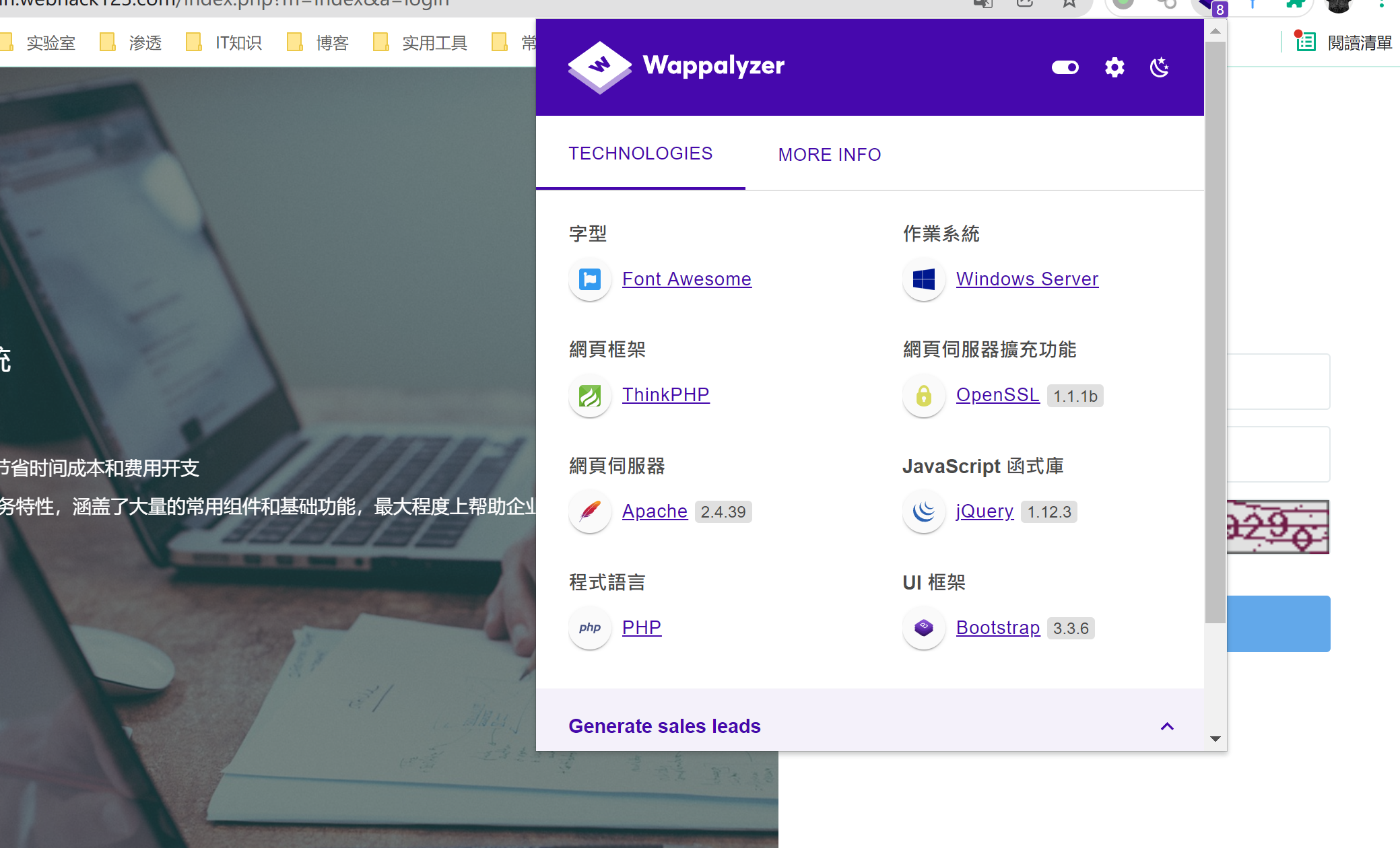Click the JavaScript 函式庫 category heading

click(983, 466)
